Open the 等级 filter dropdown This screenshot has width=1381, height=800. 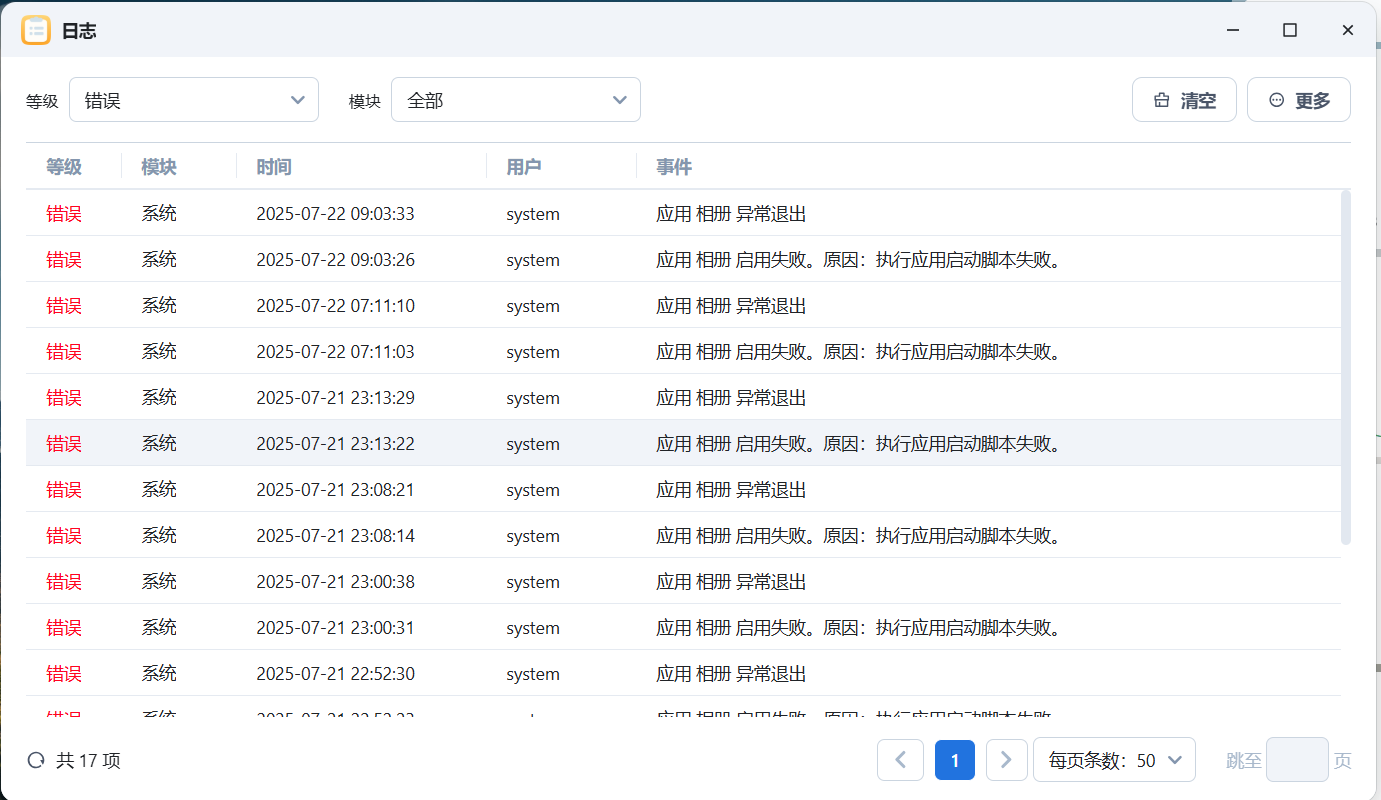(x=194, y=100)
